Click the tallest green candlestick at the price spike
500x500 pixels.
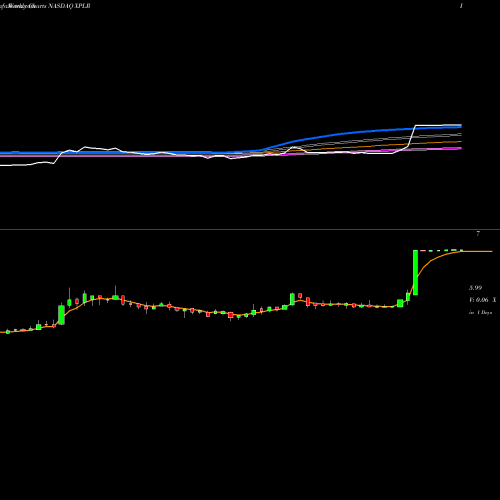(415, 273)
